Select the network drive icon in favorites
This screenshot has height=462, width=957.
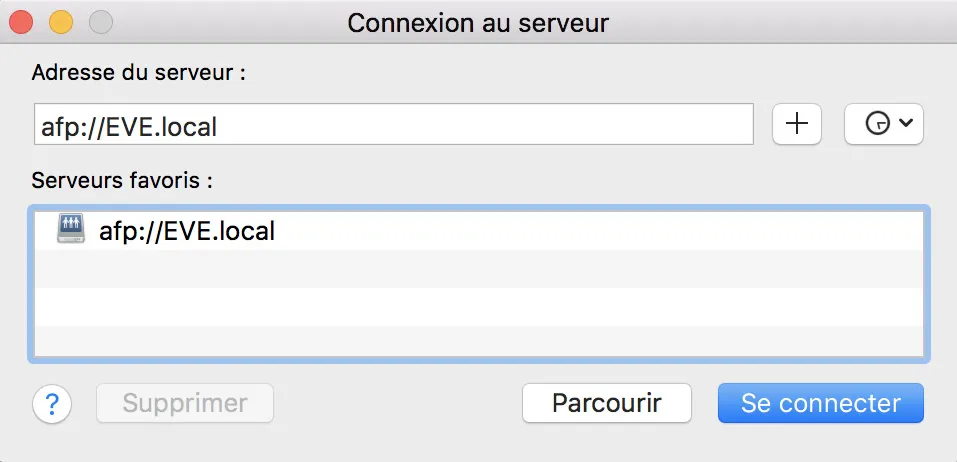71,229
